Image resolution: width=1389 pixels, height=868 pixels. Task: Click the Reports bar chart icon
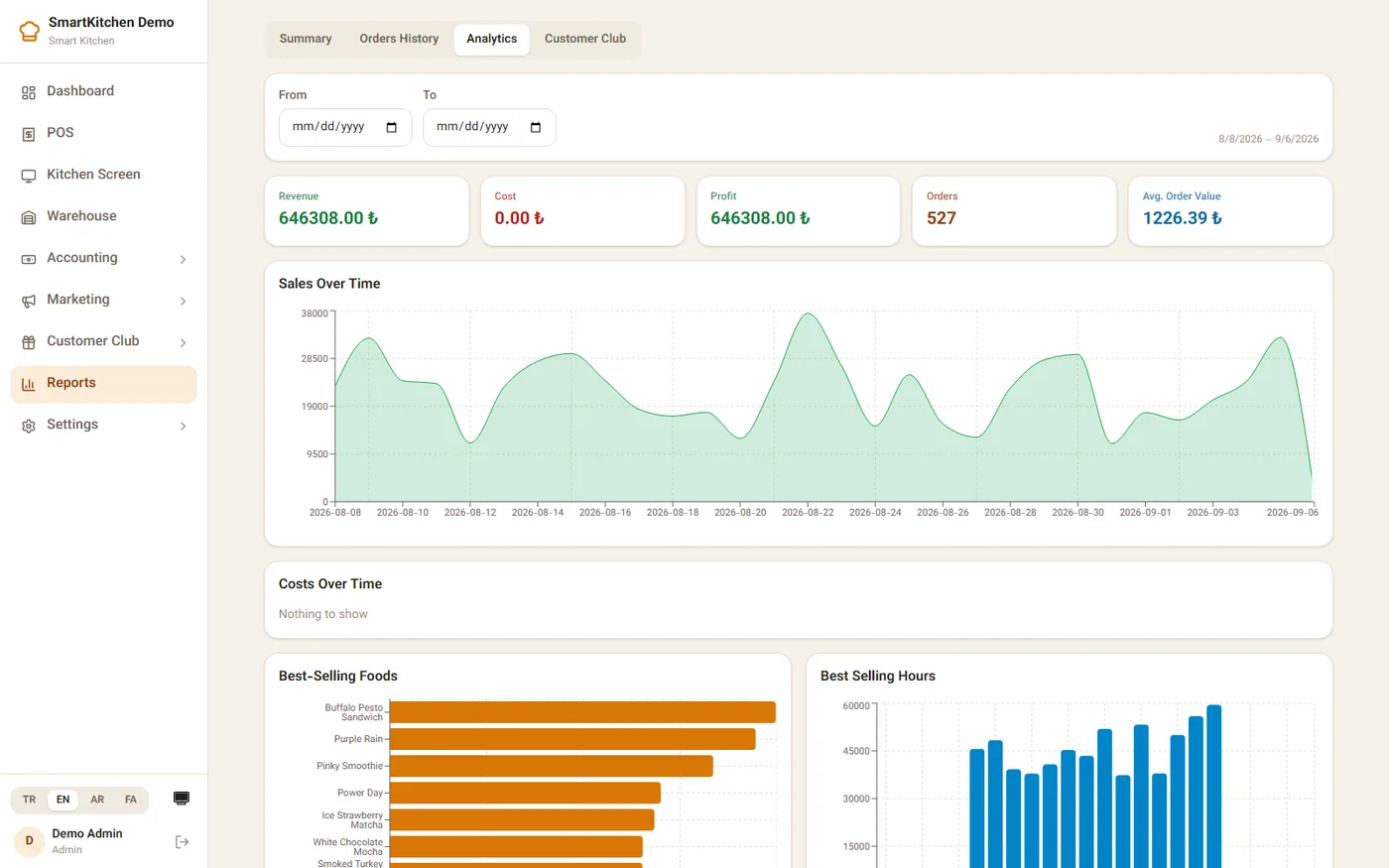coord(29,384)
